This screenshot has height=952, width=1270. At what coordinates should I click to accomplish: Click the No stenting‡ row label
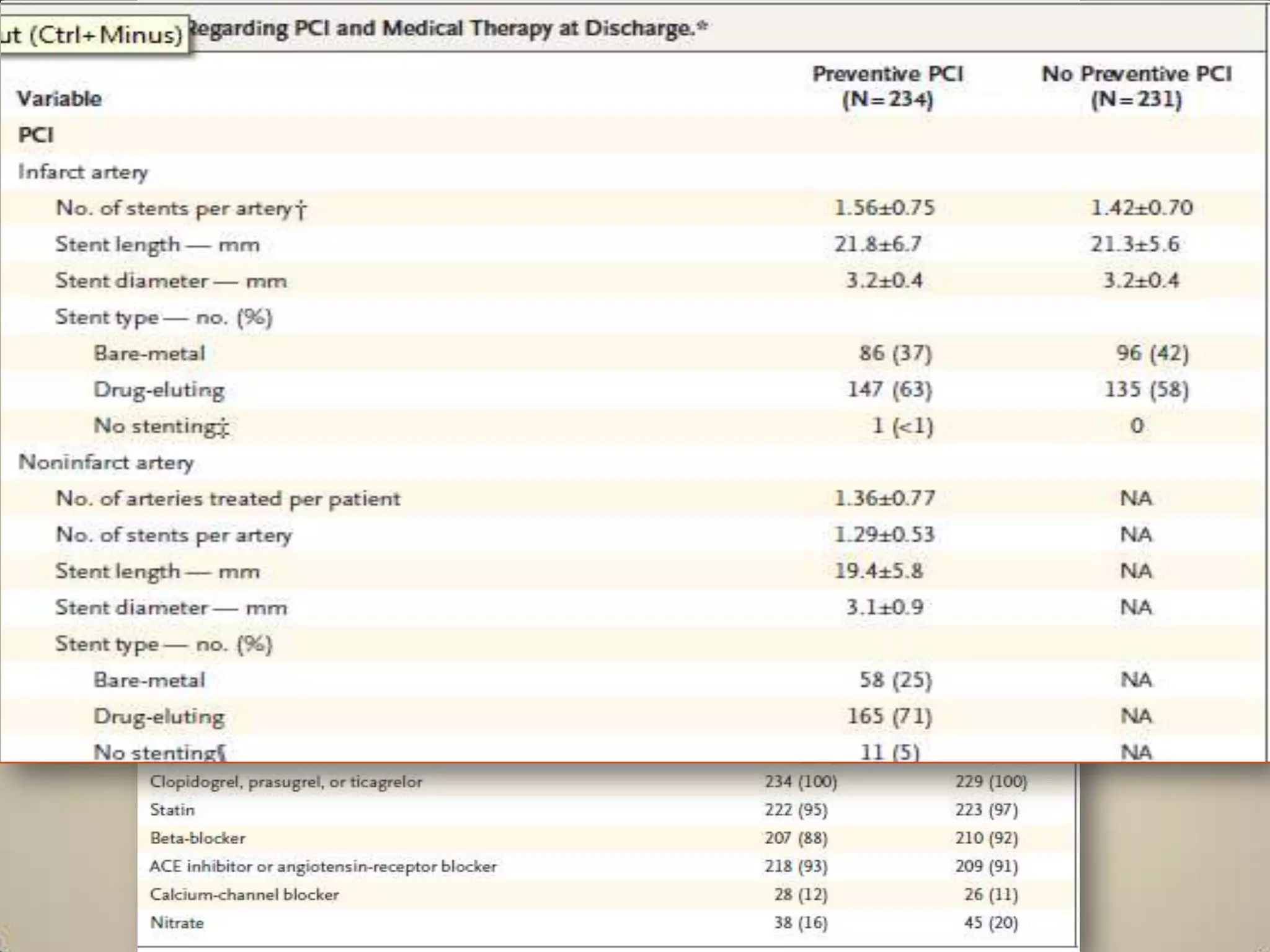pyautogui.click(x=161, y=426)
